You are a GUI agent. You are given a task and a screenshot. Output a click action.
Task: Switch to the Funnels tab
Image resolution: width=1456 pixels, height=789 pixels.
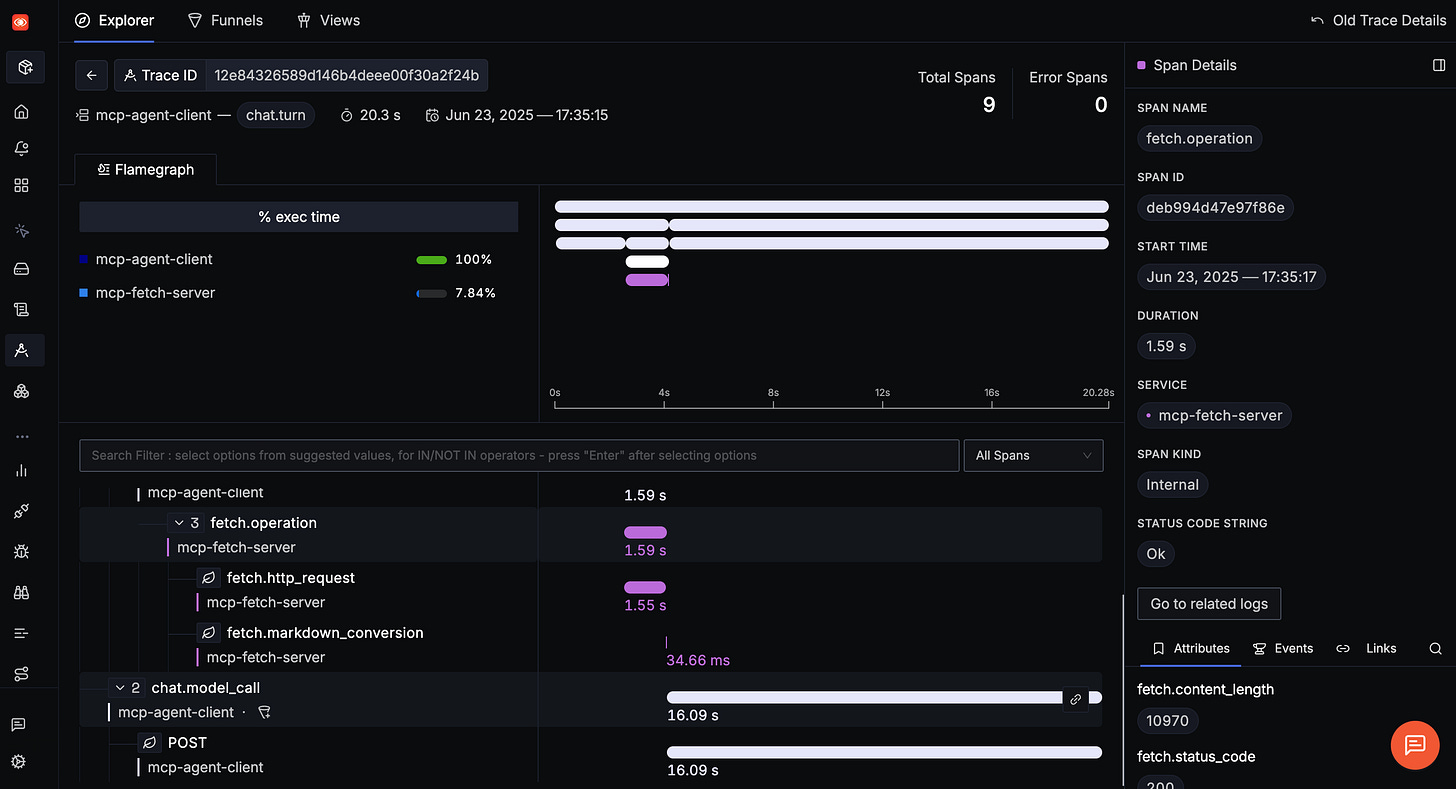click(x=225, y=20)
